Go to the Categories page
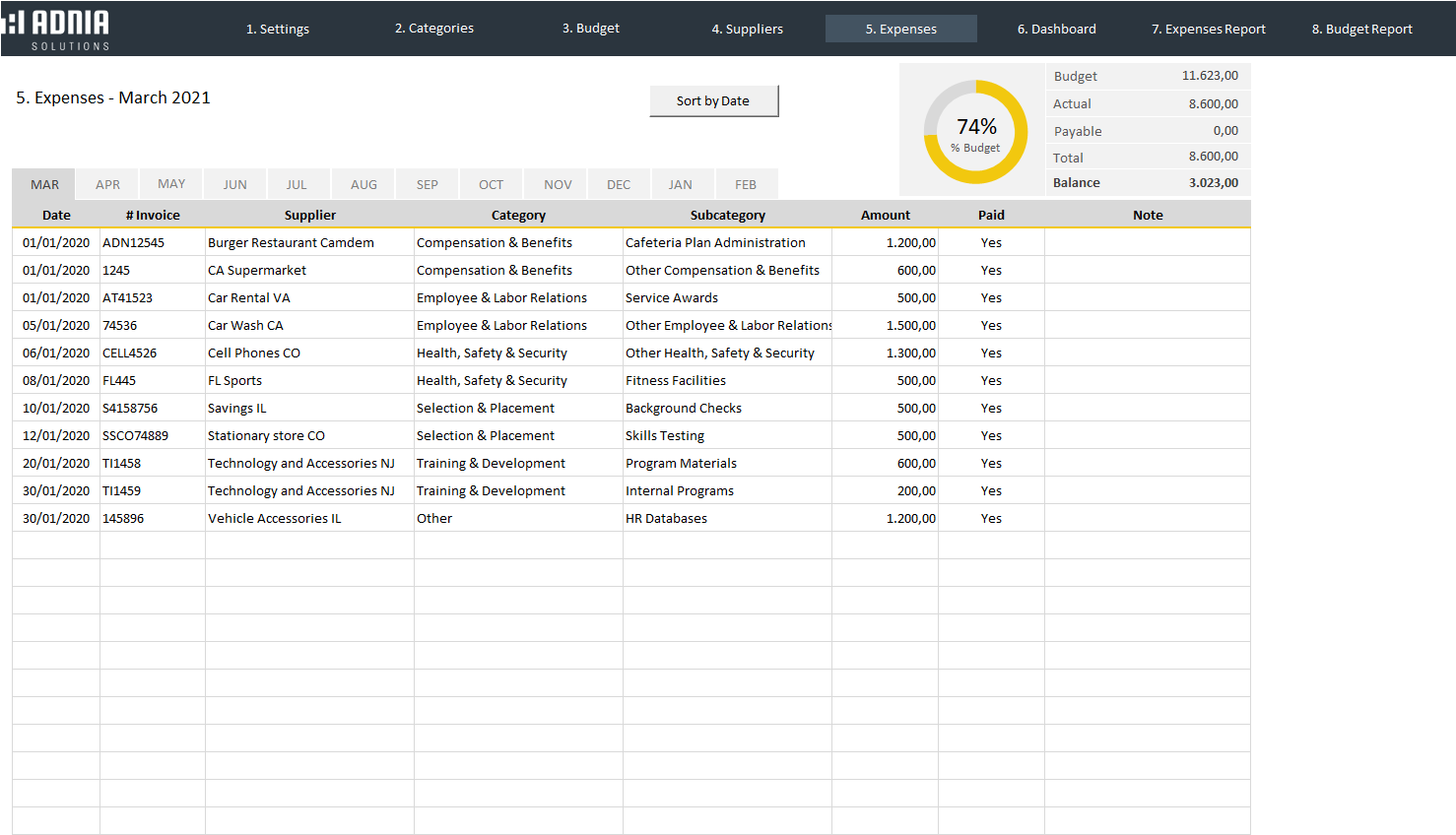The image size is (1456, 835). [434, 29]
